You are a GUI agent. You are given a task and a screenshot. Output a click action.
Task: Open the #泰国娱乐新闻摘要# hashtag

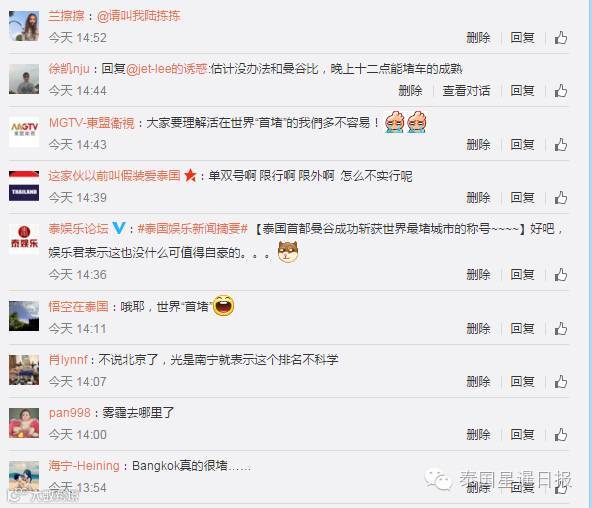(x=193, y=228)
